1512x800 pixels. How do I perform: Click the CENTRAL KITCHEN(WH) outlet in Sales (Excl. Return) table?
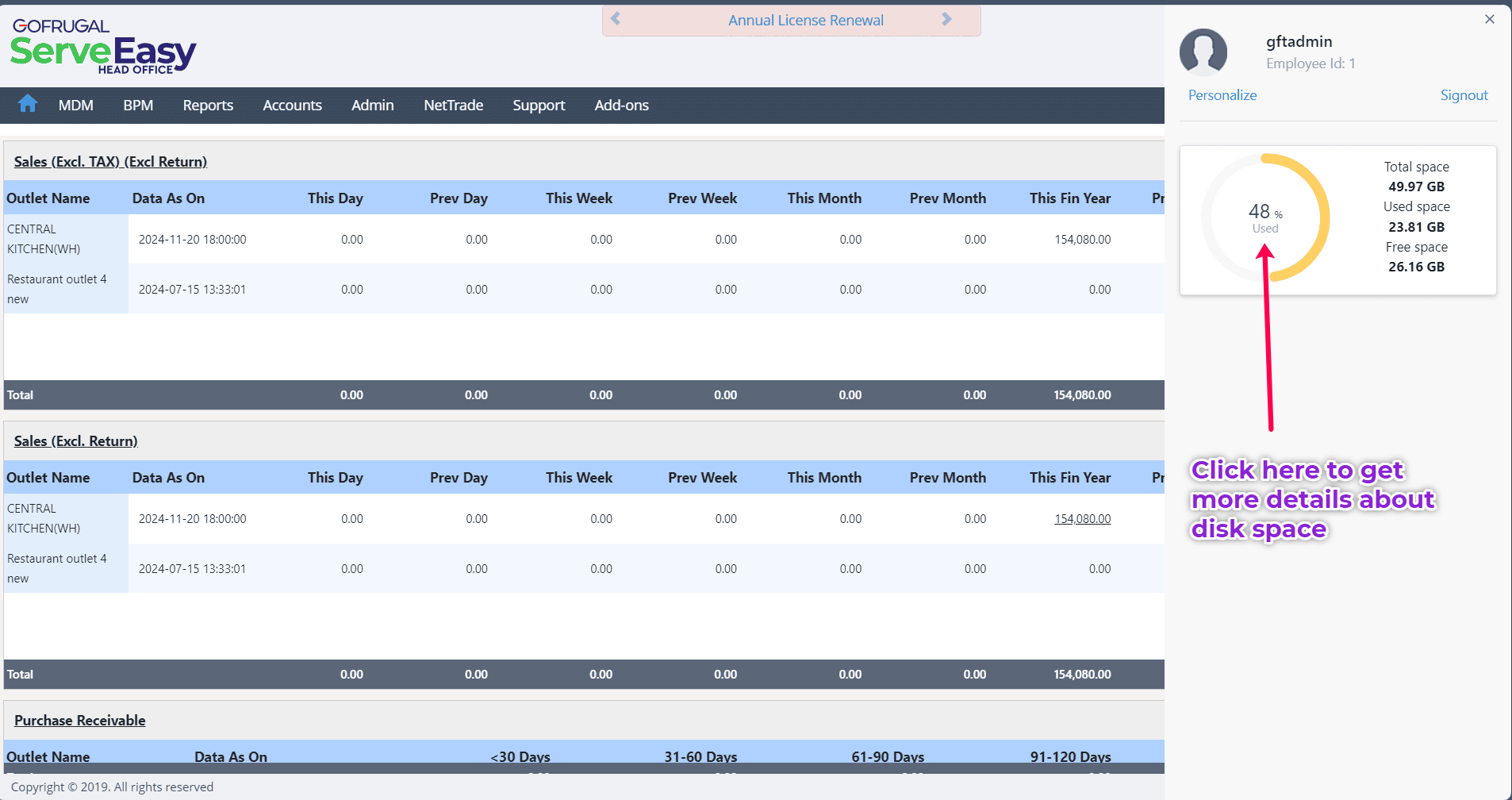click(x=44, y=518)
